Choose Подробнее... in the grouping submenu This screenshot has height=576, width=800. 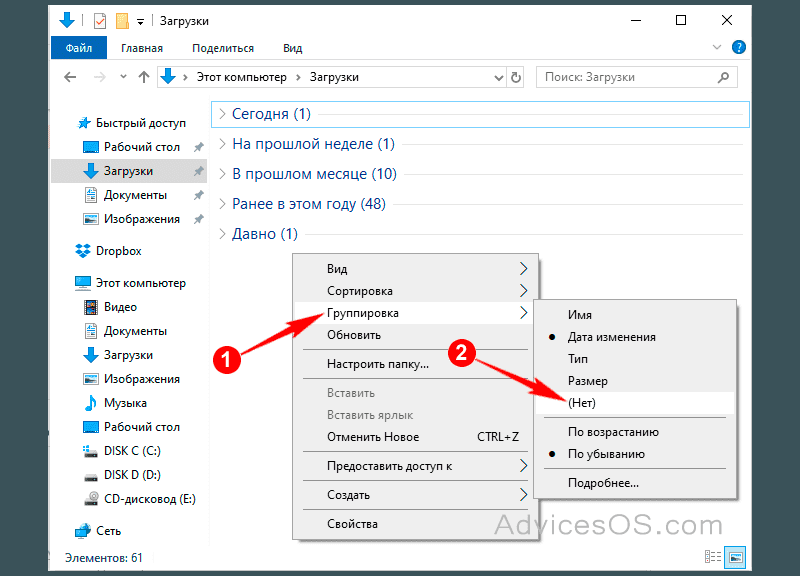click(635, 483)
